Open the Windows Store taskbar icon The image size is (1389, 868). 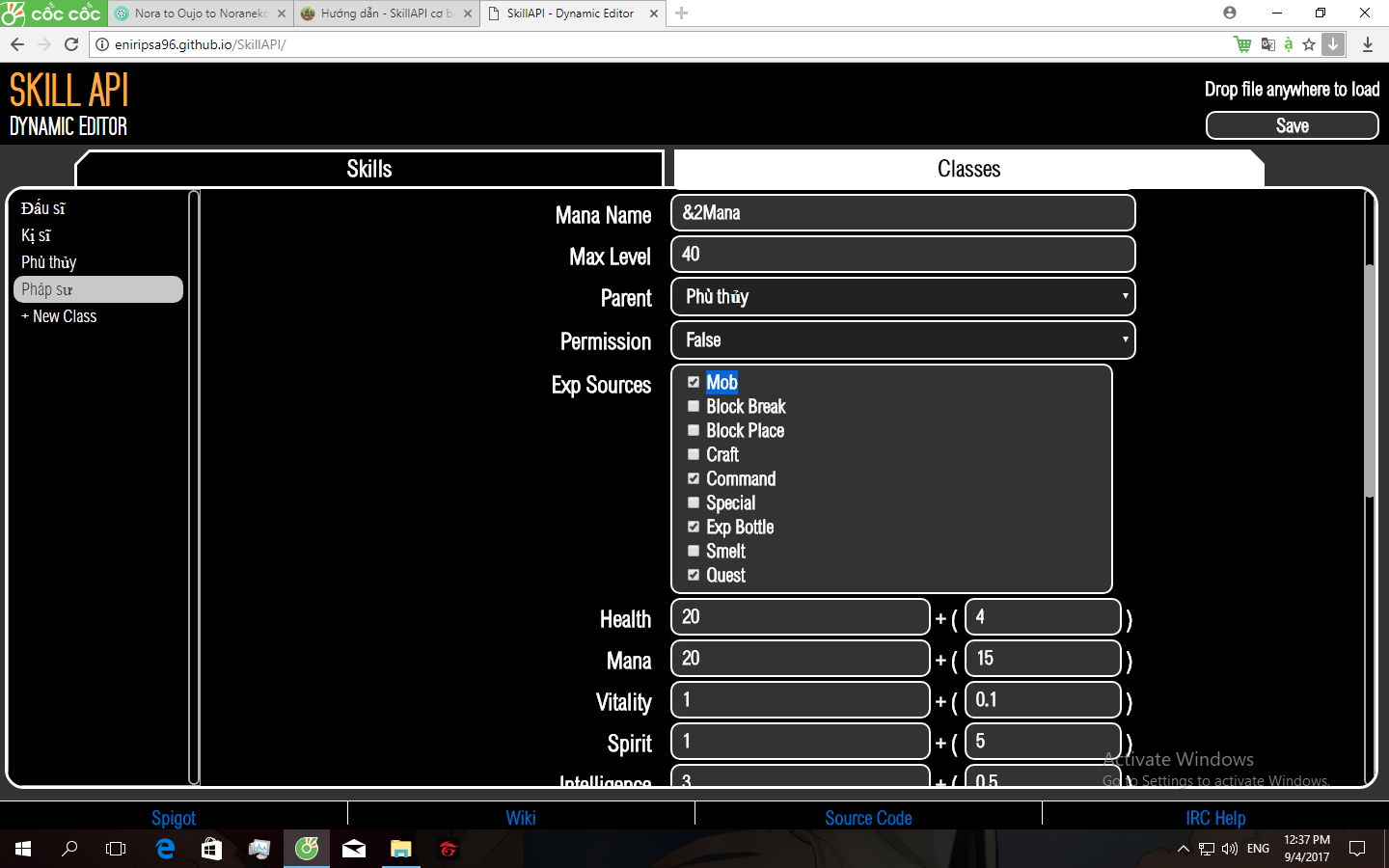(211, 849)
